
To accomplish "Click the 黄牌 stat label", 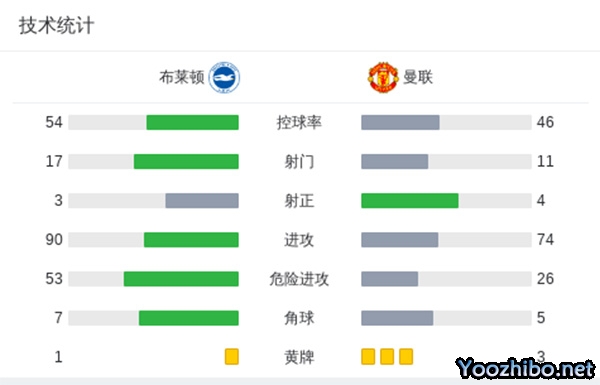I will [299, 357].
